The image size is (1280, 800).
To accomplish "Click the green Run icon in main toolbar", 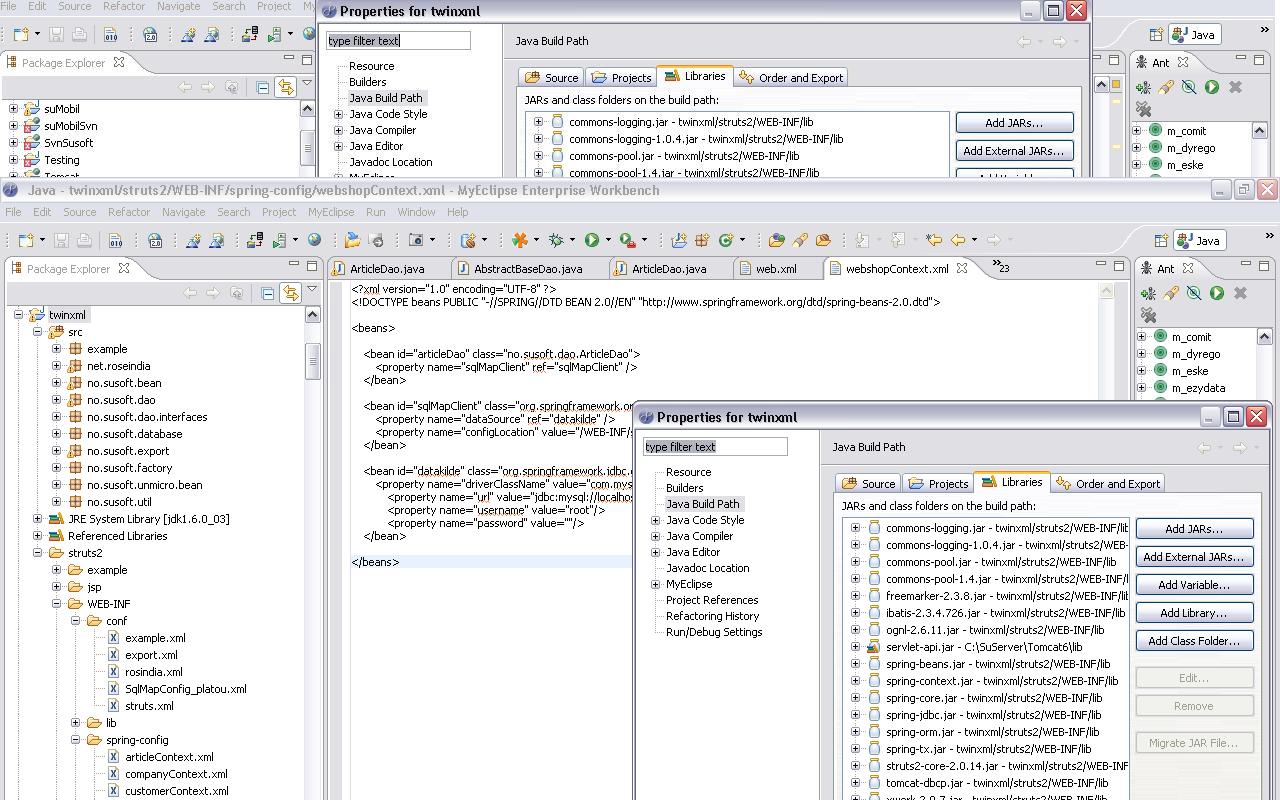I will point(592,240).
